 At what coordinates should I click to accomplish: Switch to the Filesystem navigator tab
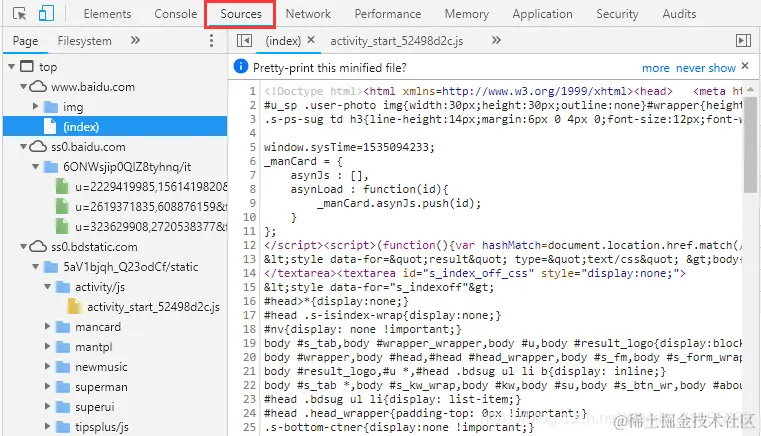[x=84, y=41]
